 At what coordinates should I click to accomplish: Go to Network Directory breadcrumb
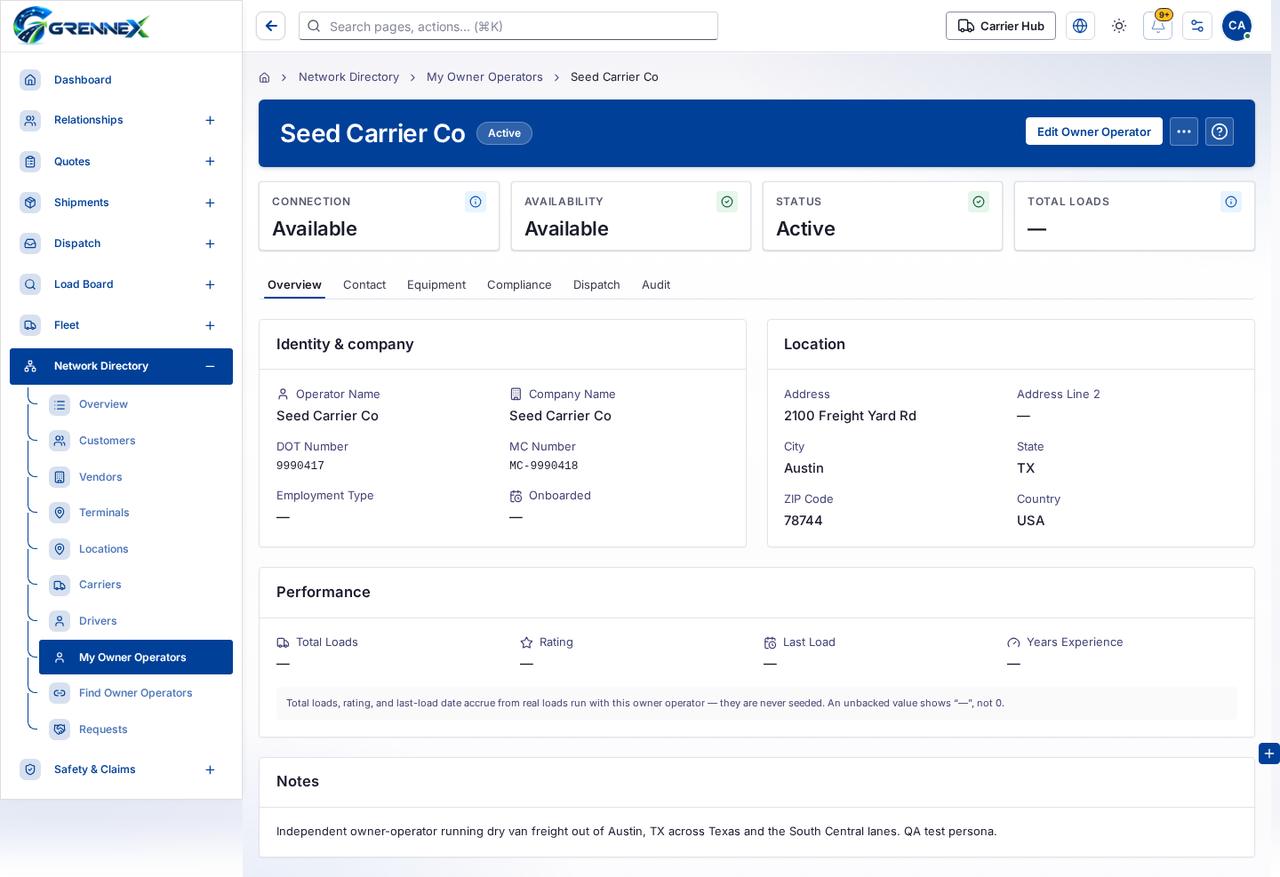coord(349,77)
